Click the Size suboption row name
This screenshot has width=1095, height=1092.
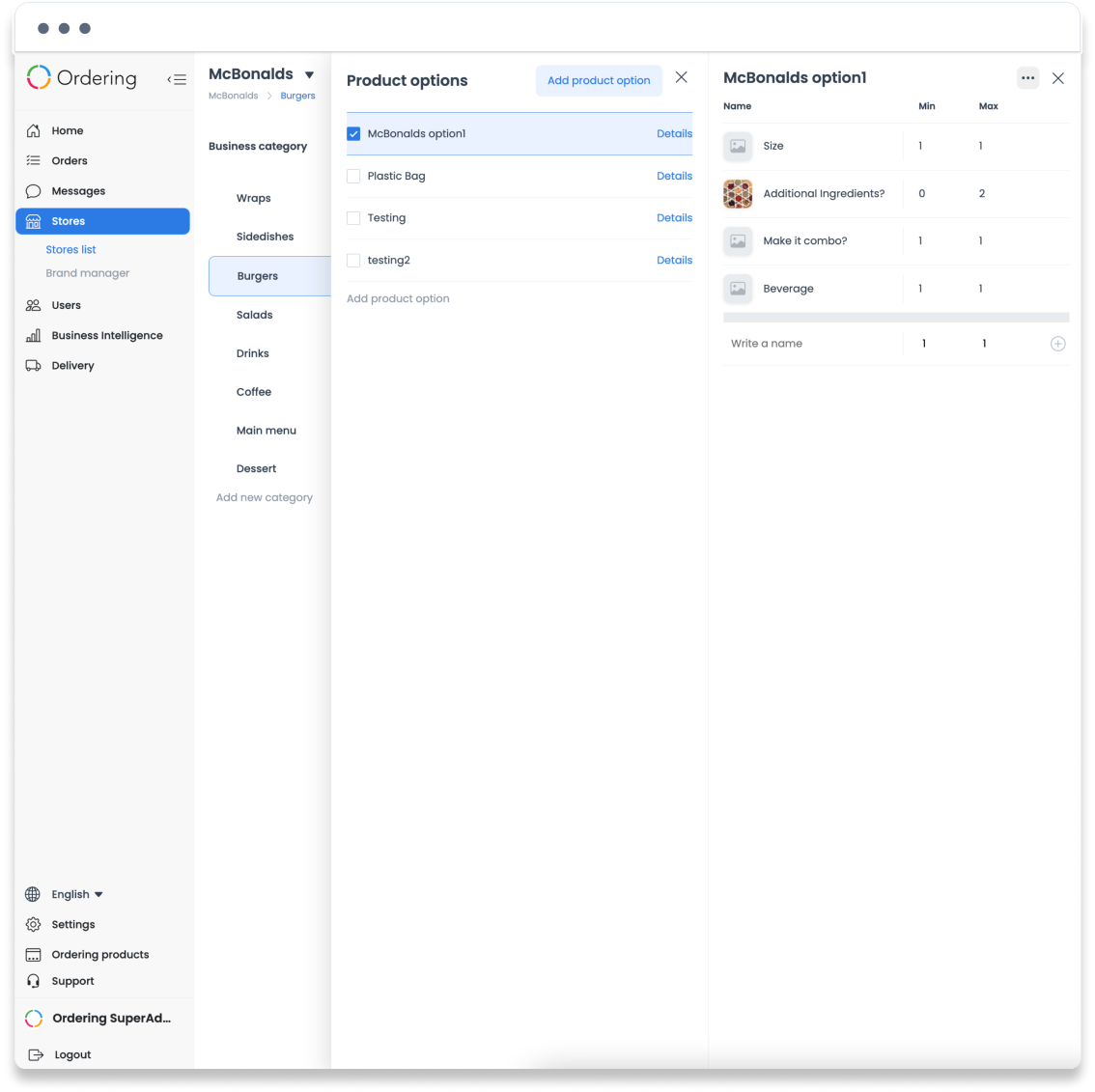[773, 146]
